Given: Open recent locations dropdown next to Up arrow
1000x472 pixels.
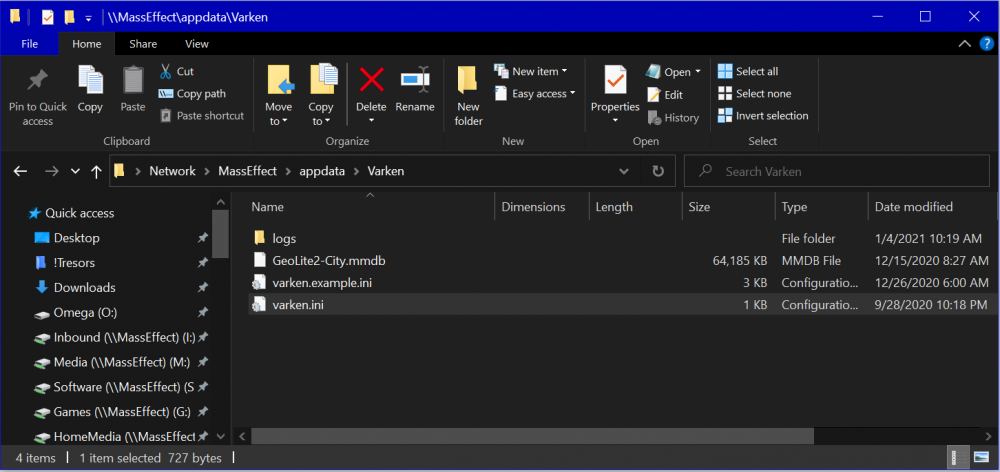Looking at the screenshot, I should pyautogui.click(x=75, y=171).
